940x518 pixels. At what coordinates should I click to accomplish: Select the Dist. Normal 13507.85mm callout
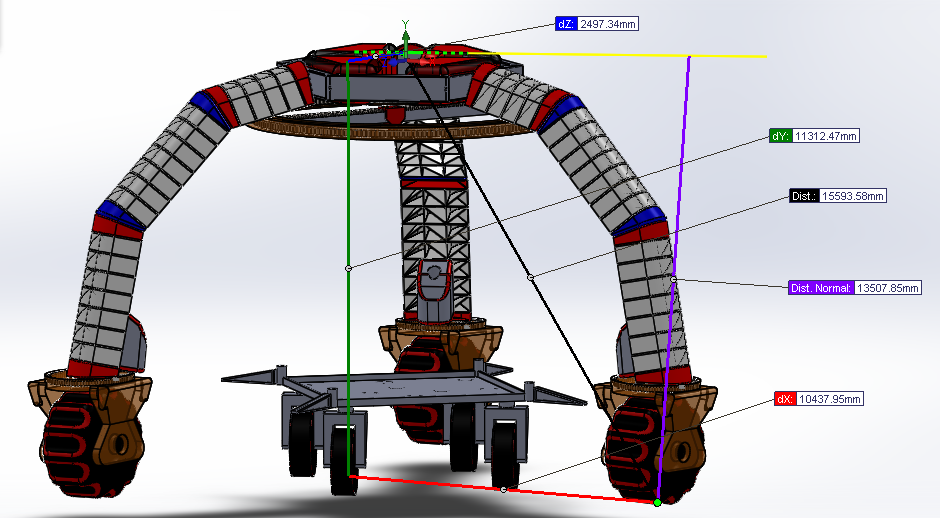[855, 288]
